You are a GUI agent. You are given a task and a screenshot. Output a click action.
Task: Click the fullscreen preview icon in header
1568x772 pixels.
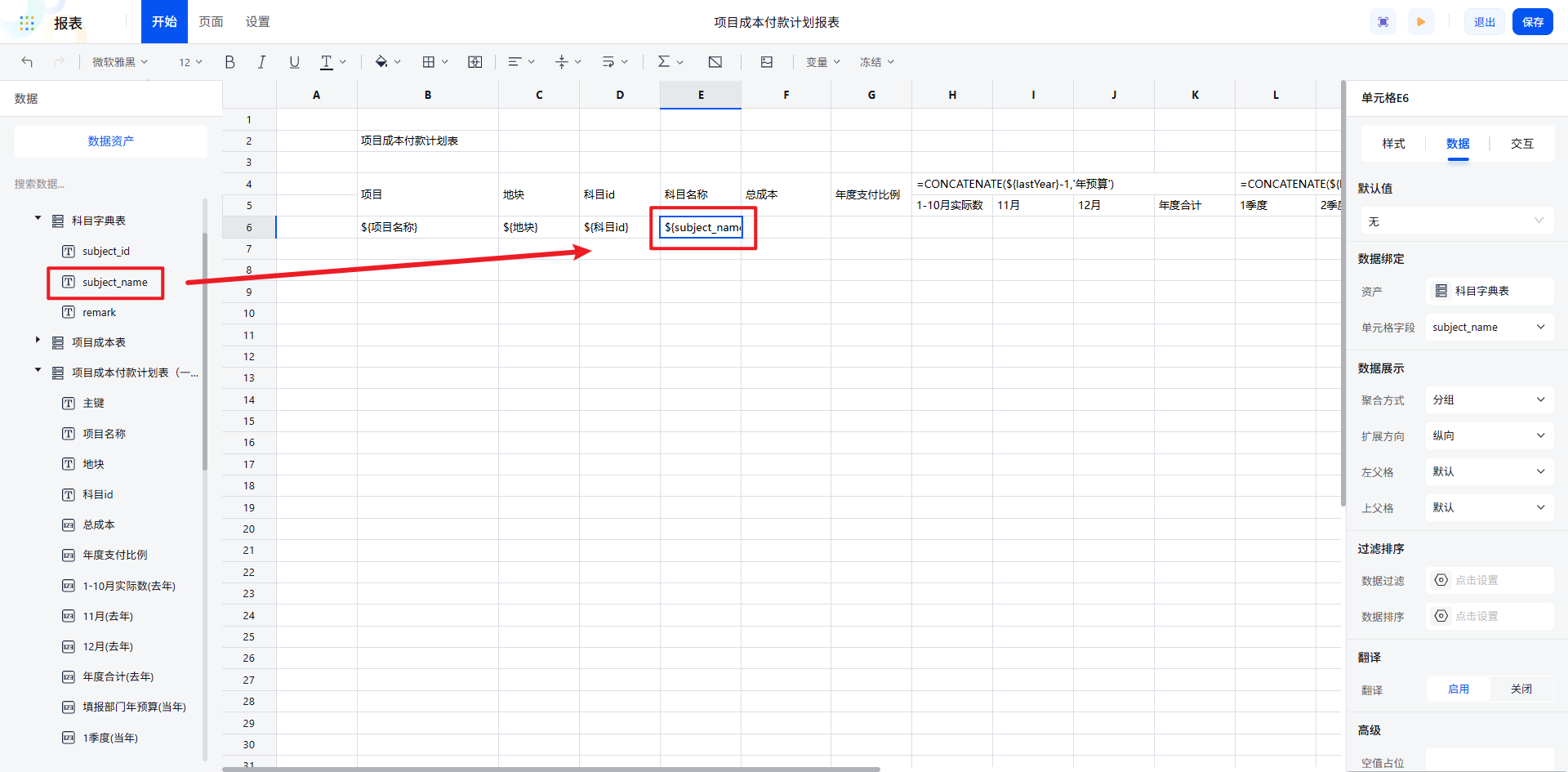pos(1383,22)
